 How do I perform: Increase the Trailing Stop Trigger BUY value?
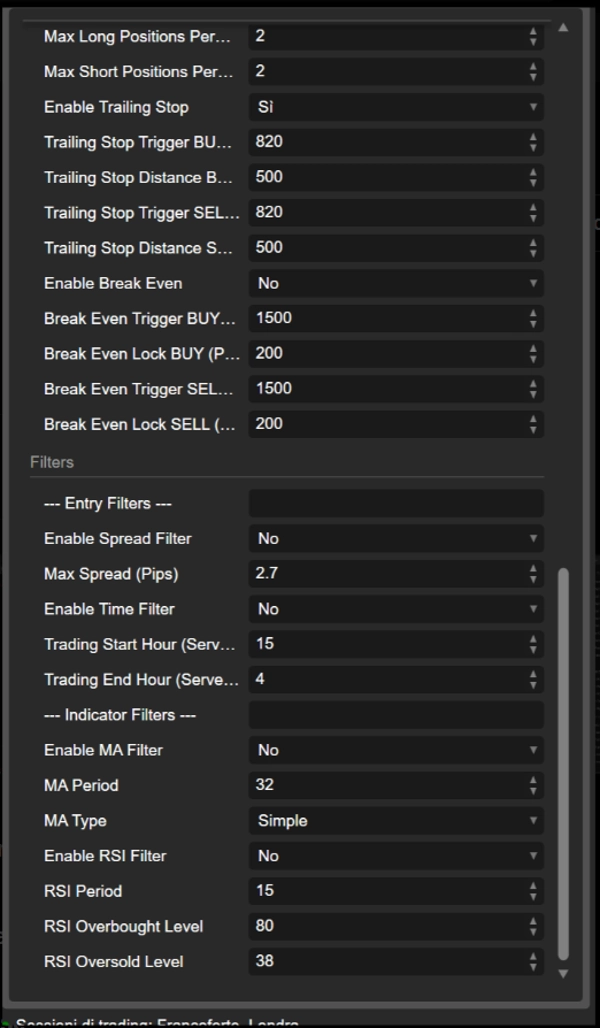[x=533, y=138]
